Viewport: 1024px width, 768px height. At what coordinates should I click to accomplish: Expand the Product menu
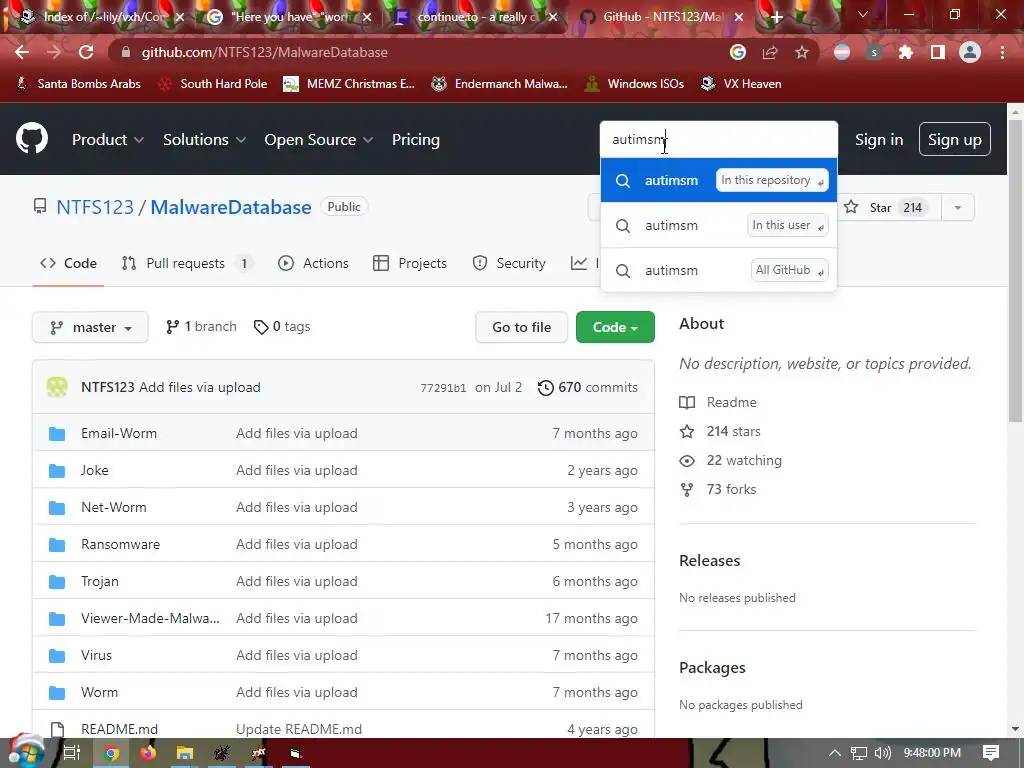[108, 140]
